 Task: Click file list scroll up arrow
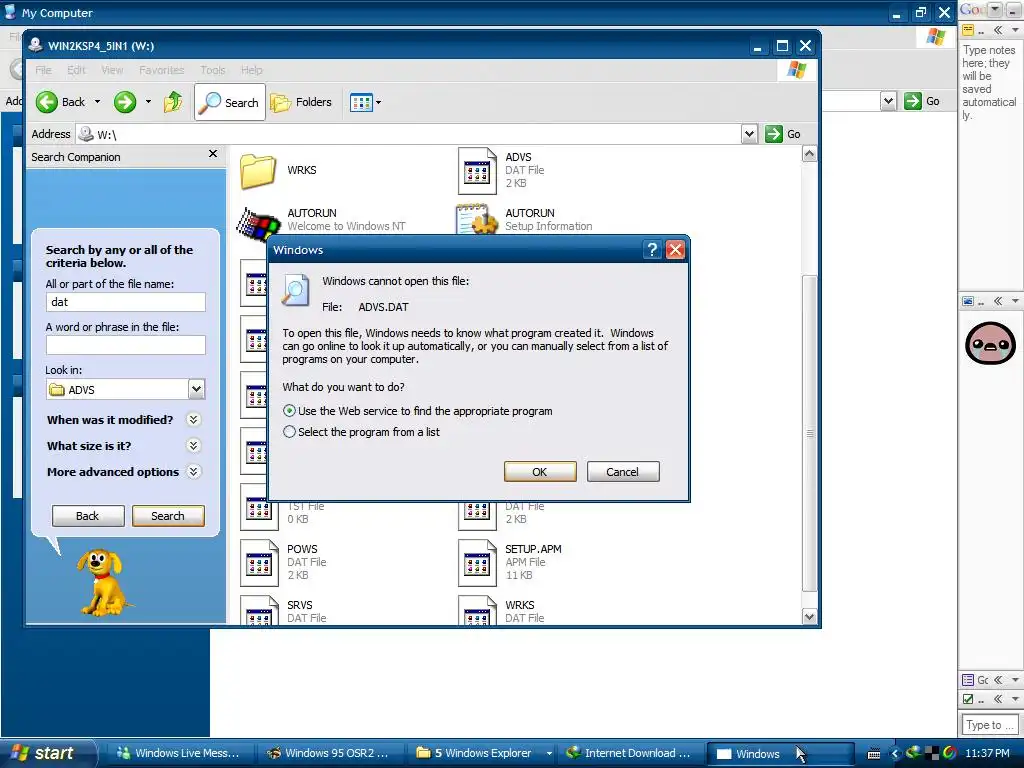click(x=810, y=154)
